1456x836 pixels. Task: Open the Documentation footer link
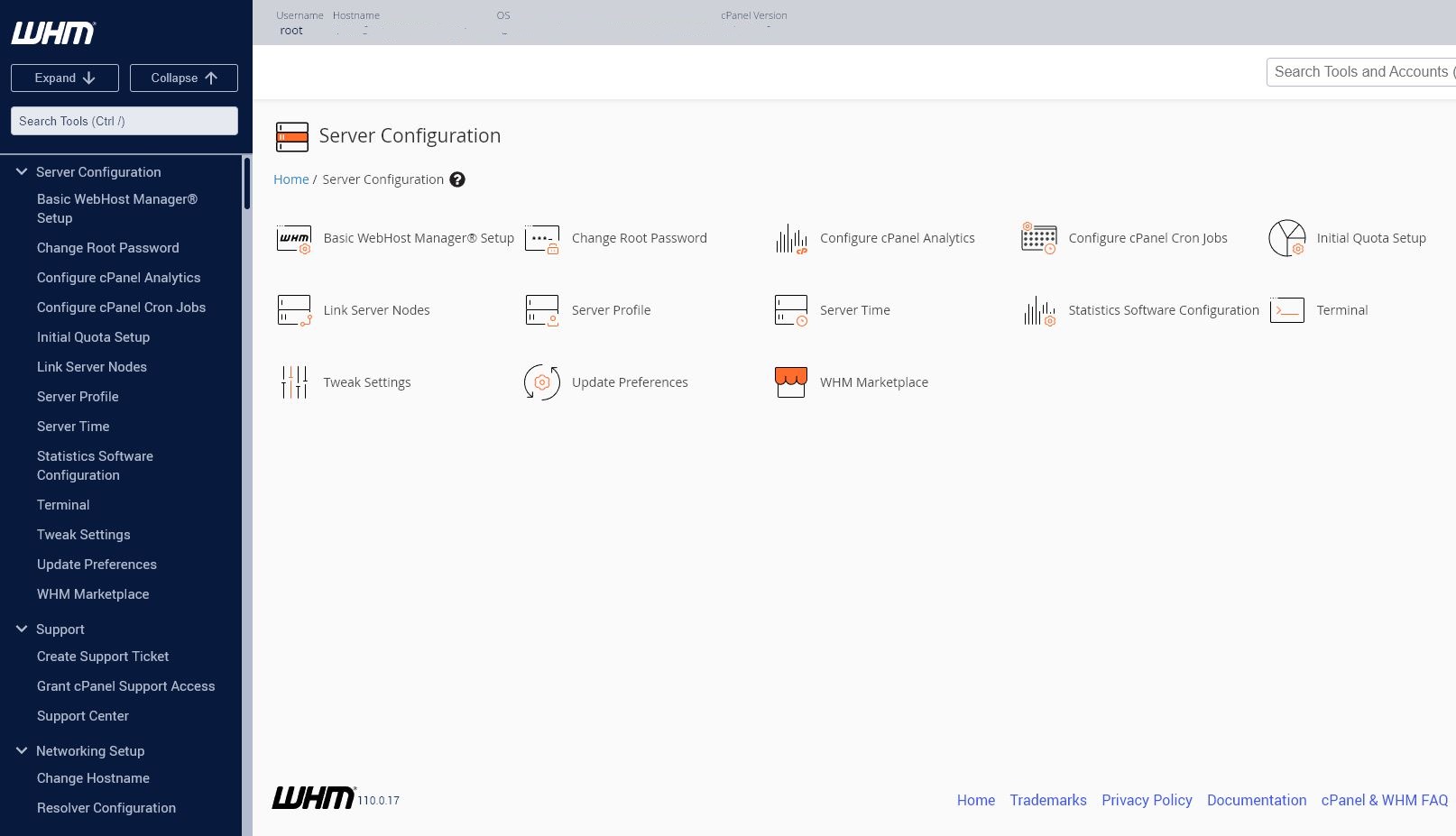[1257, 800]
